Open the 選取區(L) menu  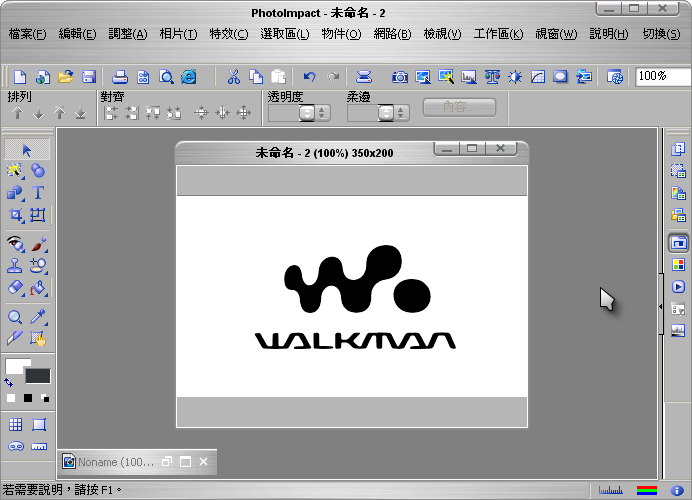(285, 34)
